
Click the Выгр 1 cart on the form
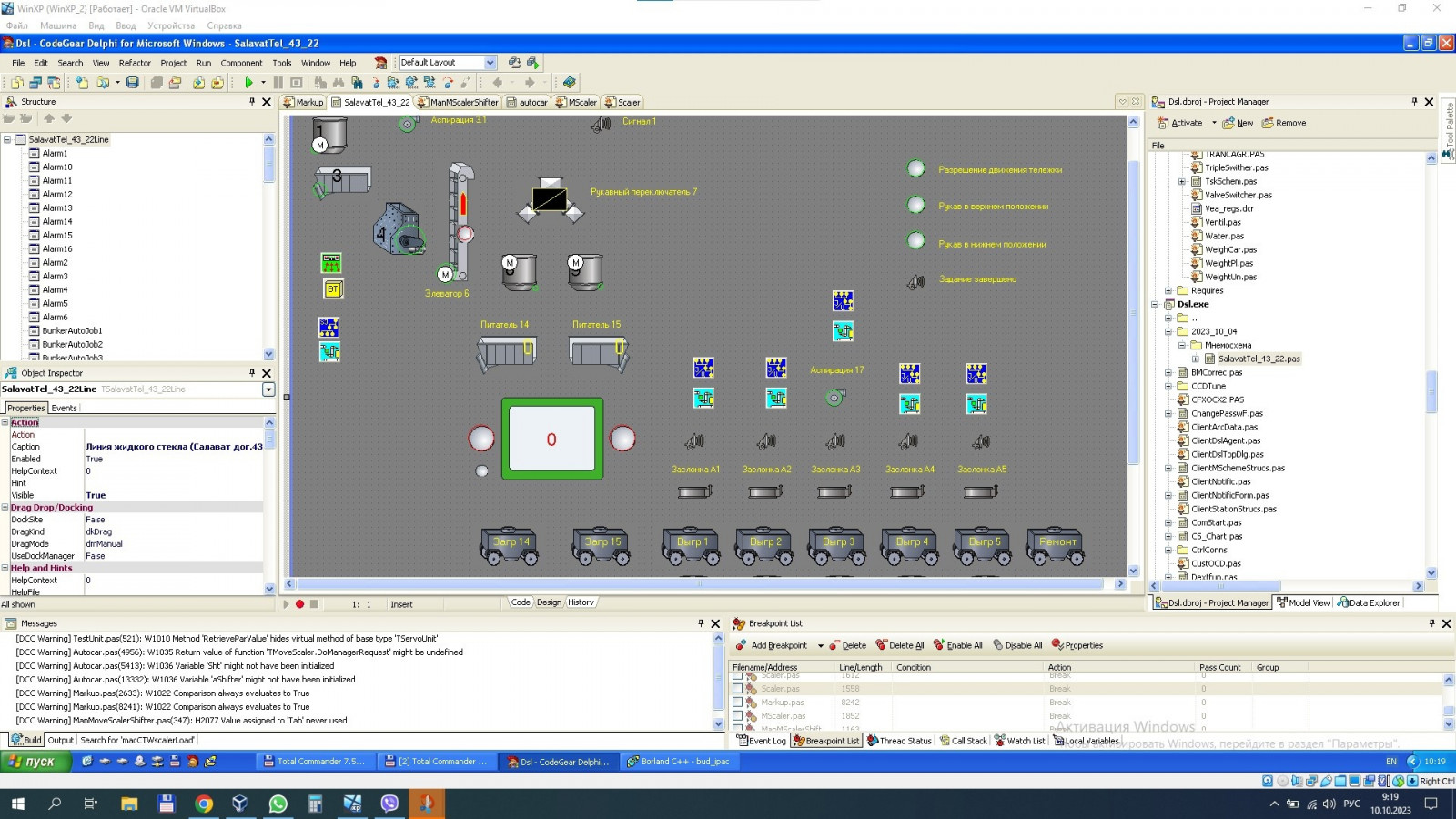coord(692,543)
